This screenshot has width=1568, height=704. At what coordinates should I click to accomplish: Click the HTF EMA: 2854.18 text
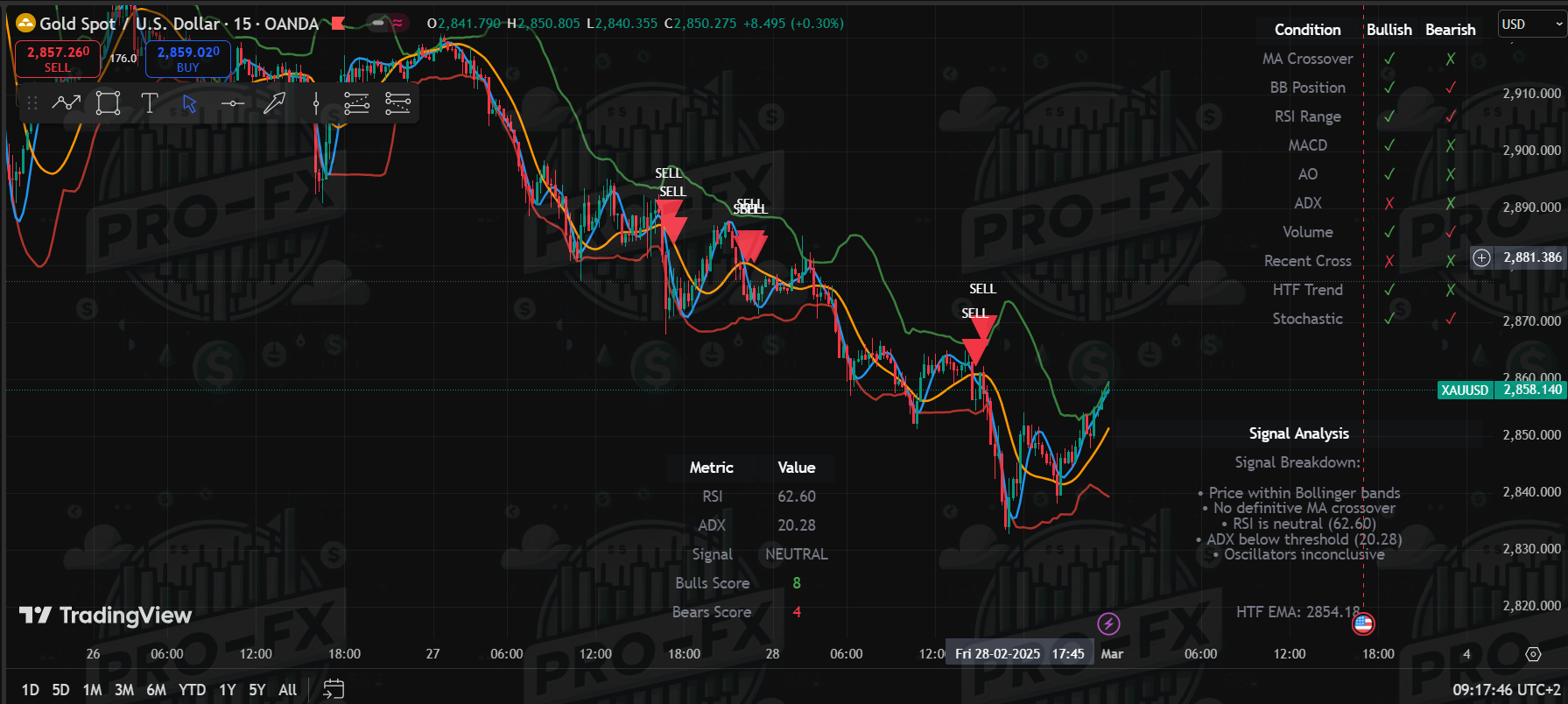(1298, 612)
